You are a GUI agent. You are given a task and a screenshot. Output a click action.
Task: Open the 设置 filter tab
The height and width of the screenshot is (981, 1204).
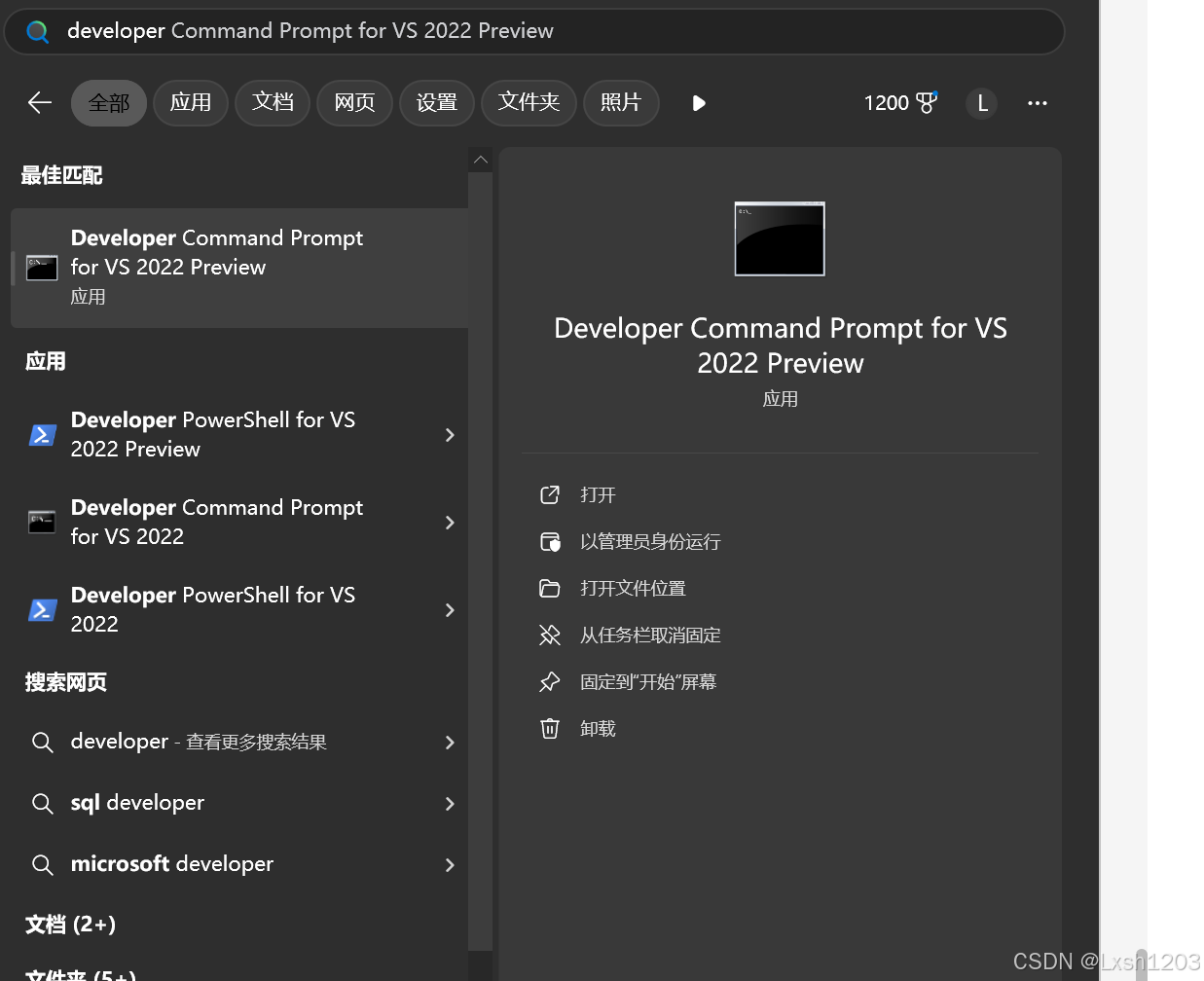[x=437, y=103]
